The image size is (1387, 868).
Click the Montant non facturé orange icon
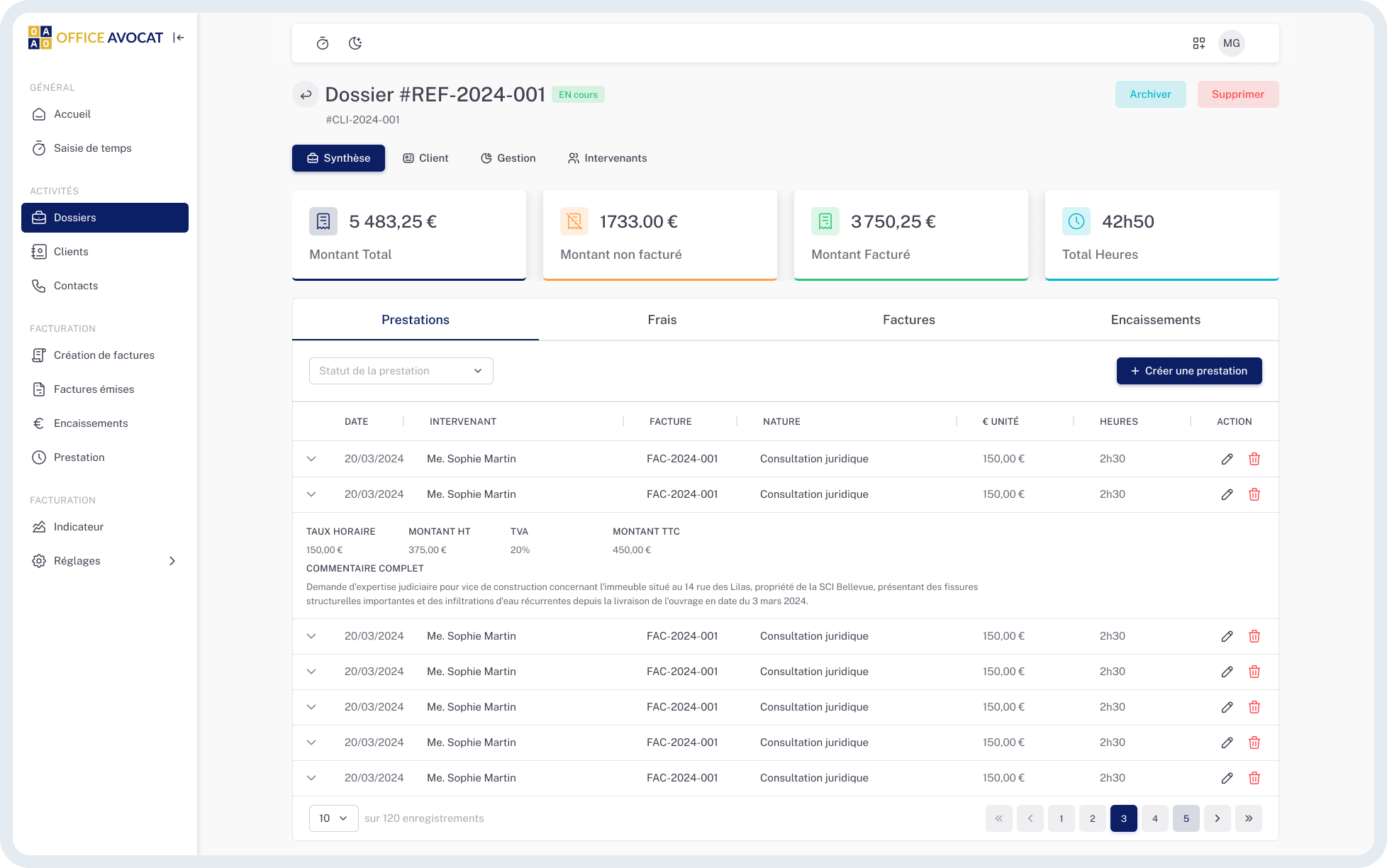574,221
